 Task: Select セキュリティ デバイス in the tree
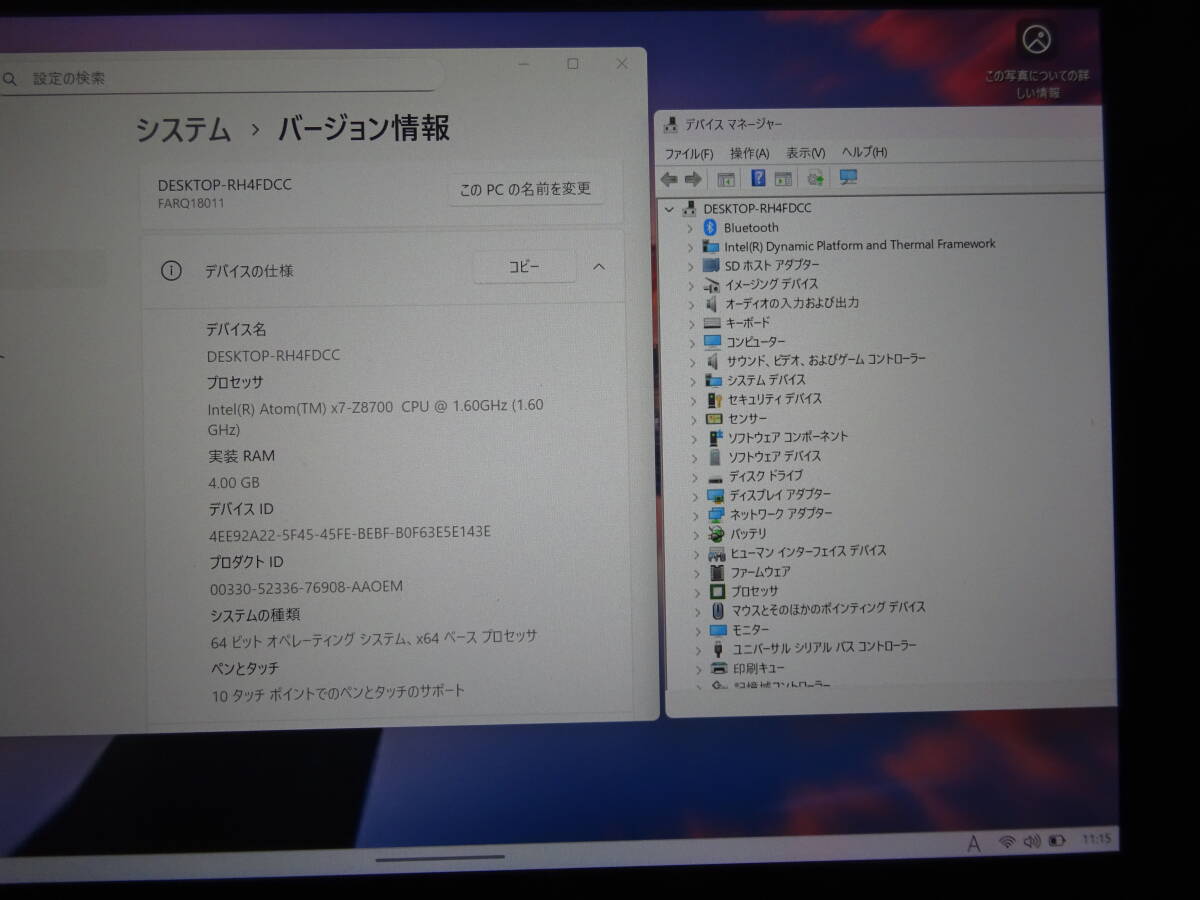tap(775, 399)
